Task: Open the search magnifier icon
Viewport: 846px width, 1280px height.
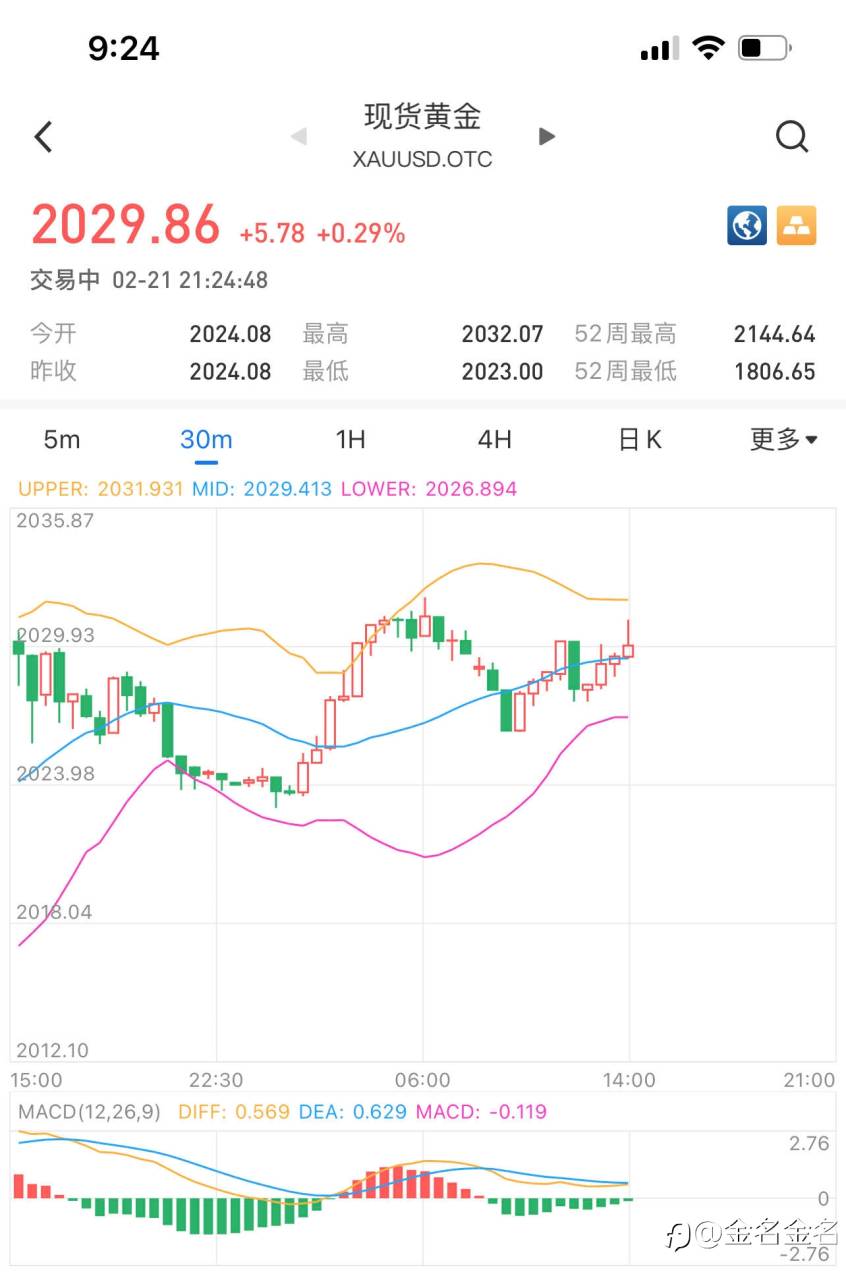Action: 791,137
